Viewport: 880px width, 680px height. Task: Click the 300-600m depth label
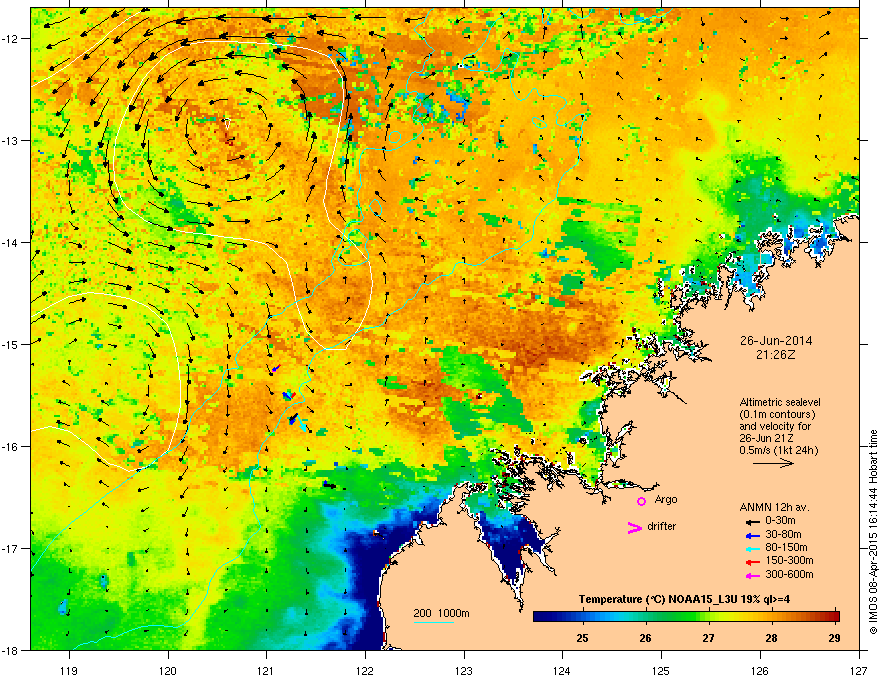pyautogui.click(x=789, y=574)
